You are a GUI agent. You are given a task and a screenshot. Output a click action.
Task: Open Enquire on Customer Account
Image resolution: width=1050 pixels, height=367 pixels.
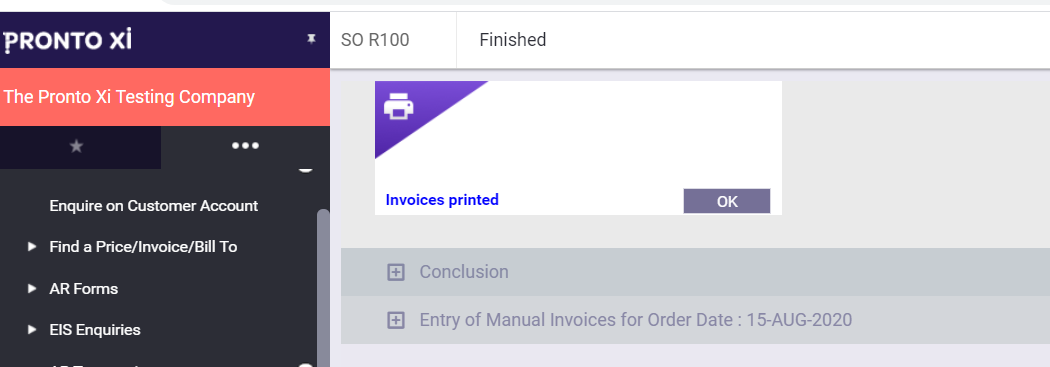[153, 206]
